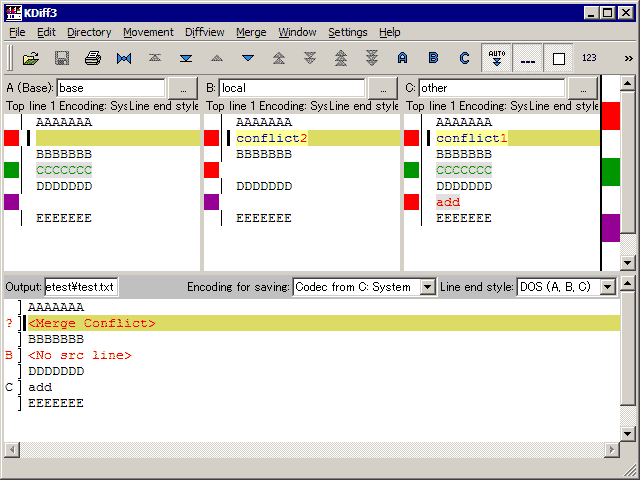Open the Edit menu
The width and height of the screenshot is (640, 480).
pos(46,32)
